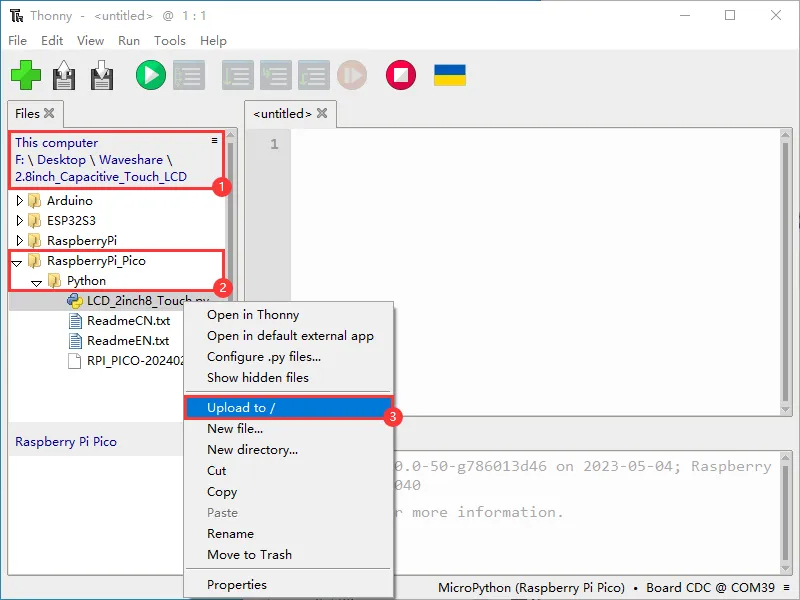Click the Resume toolbar icon

[352, 75]
